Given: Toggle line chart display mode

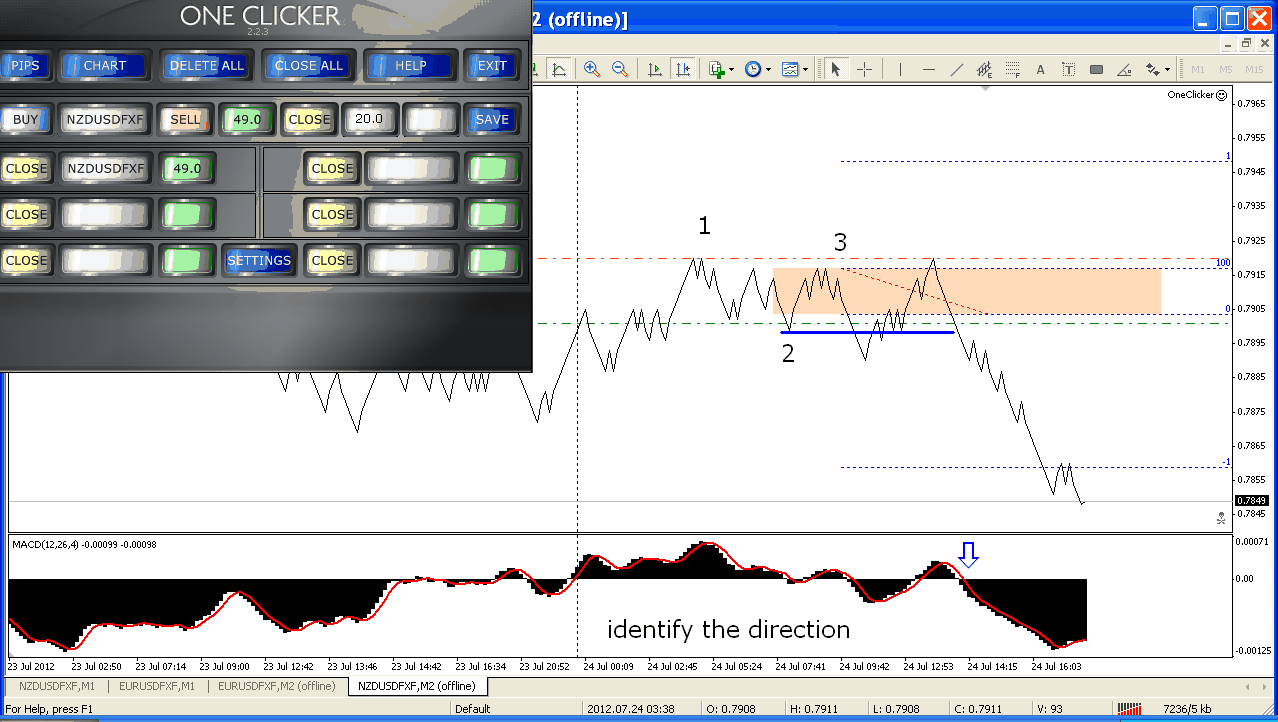Looking at the screenshot, I should 559,69.
